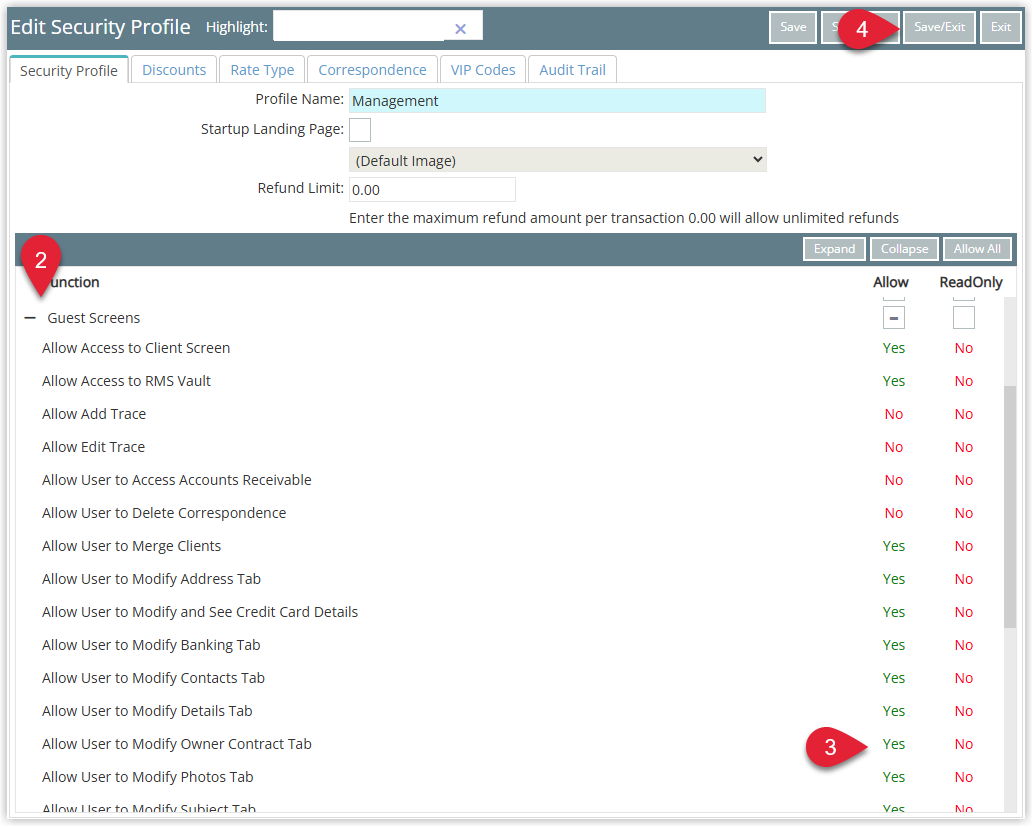Collapse the Guest Screens group
The width and height of the screenshot is (1033, 827).
(30, 318)
